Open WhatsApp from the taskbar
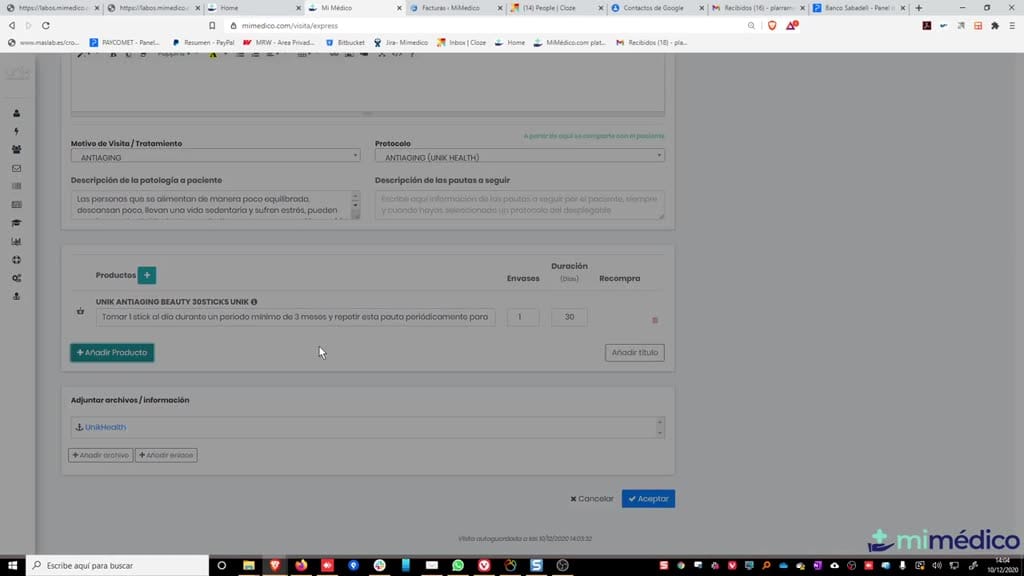 click(458, 565)
